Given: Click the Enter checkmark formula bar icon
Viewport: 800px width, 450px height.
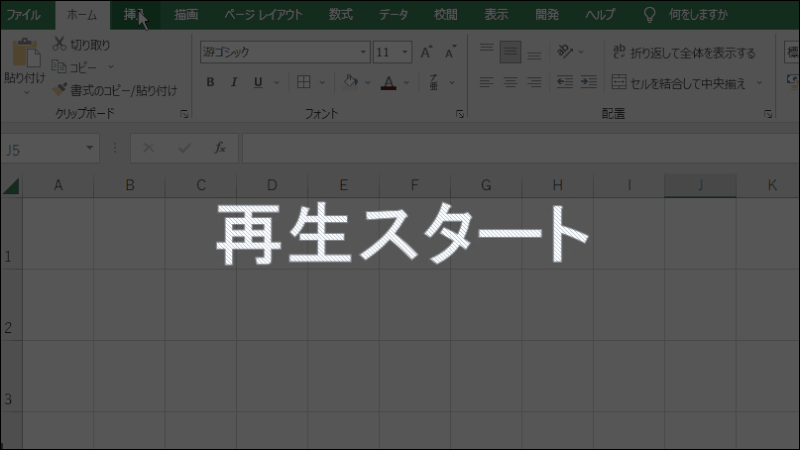Looking at the screenshot, I should (x=184, y=148).
